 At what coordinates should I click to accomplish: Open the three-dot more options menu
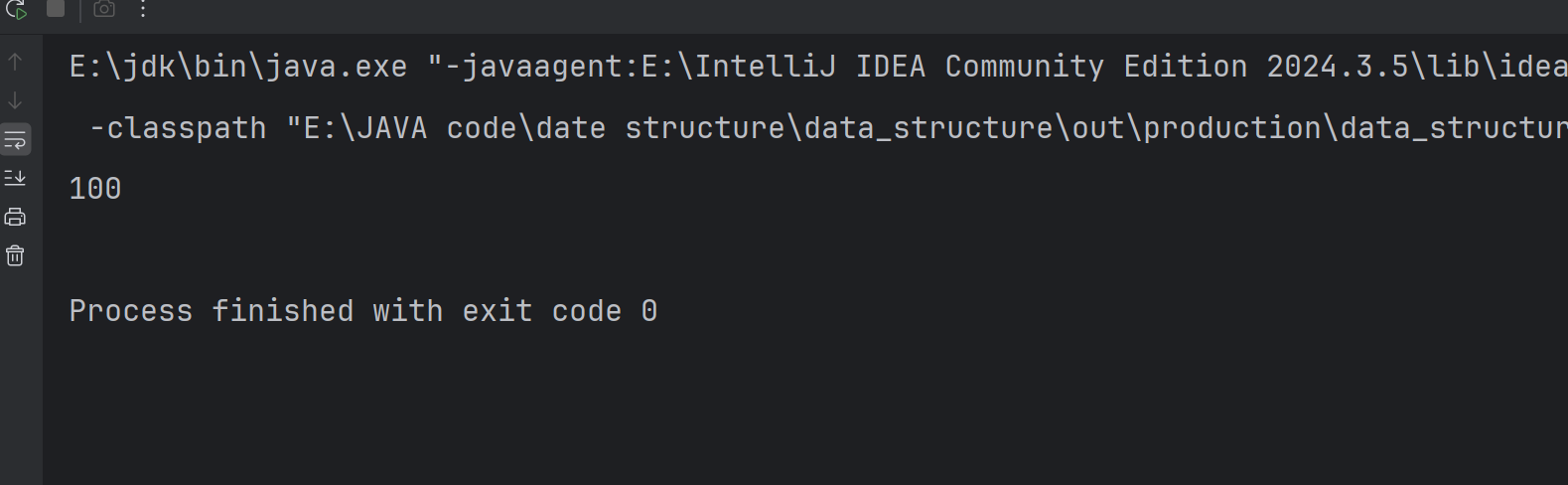pyautogui.click(x=143, y=10)
